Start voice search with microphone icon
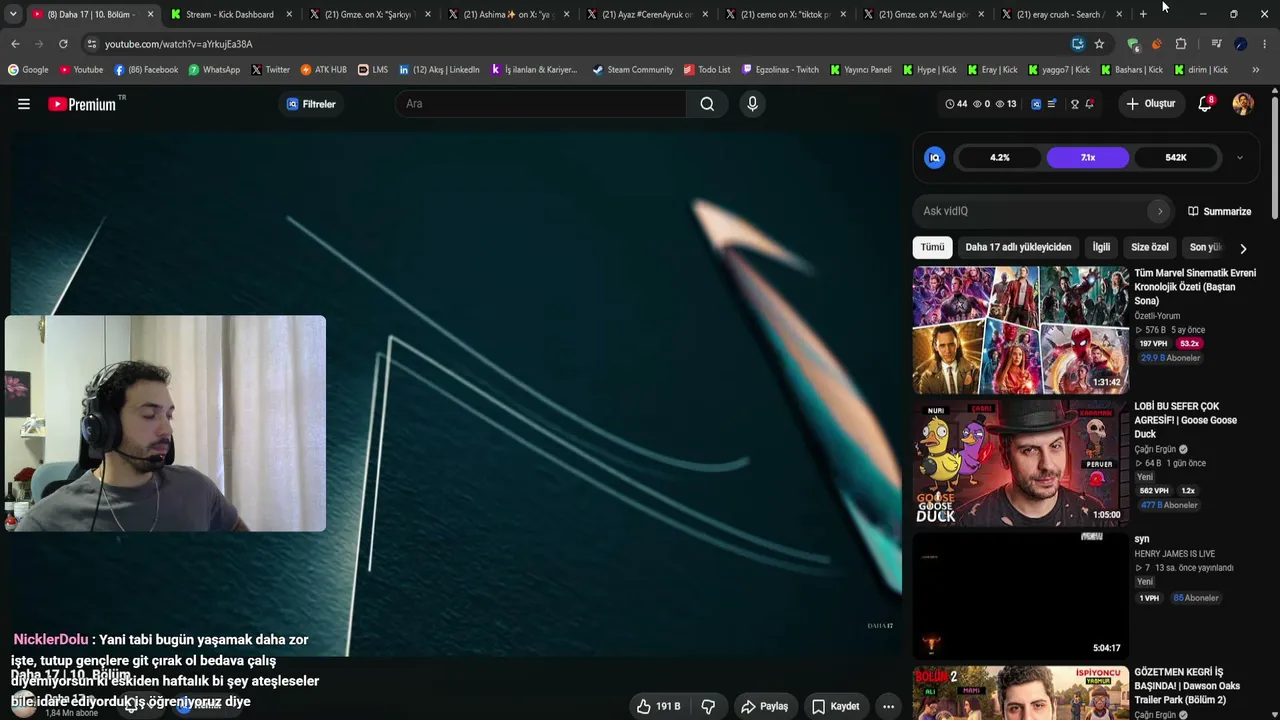 pyautogui.click(x=753, y=104)
